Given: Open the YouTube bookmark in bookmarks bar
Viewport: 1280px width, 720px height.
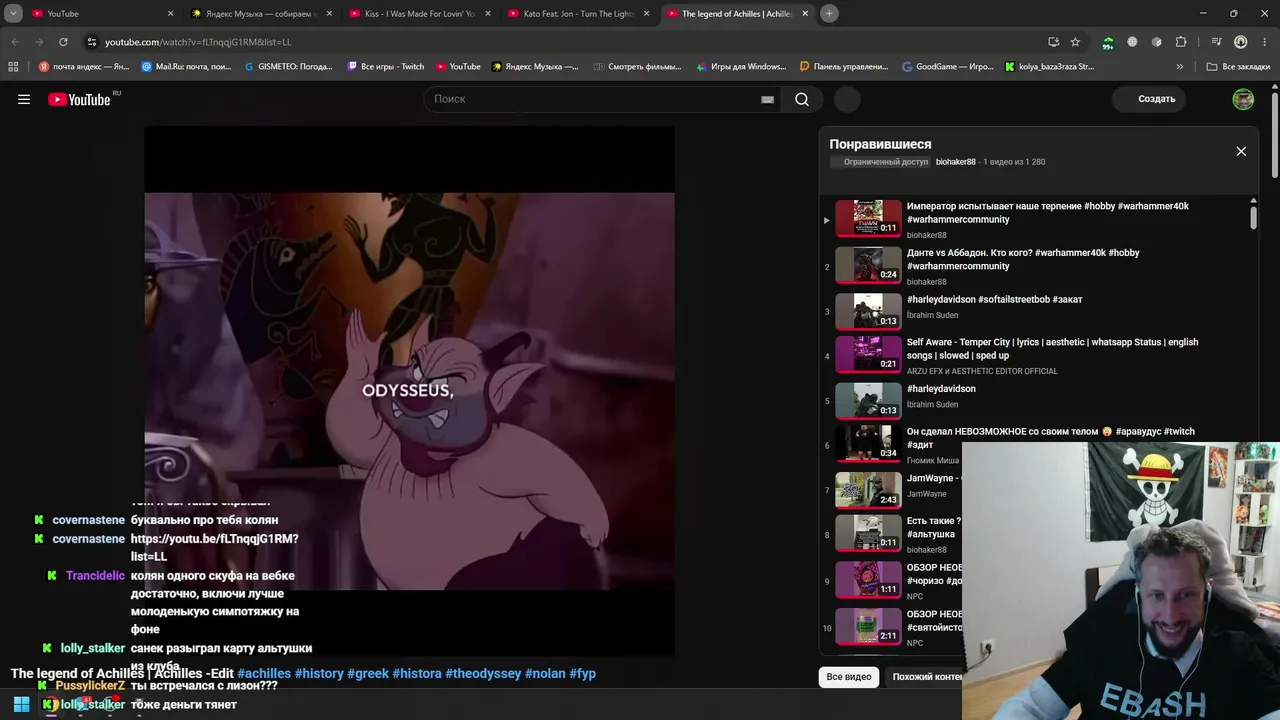Looking at the screenshot, I should click(x=458, y=67).
